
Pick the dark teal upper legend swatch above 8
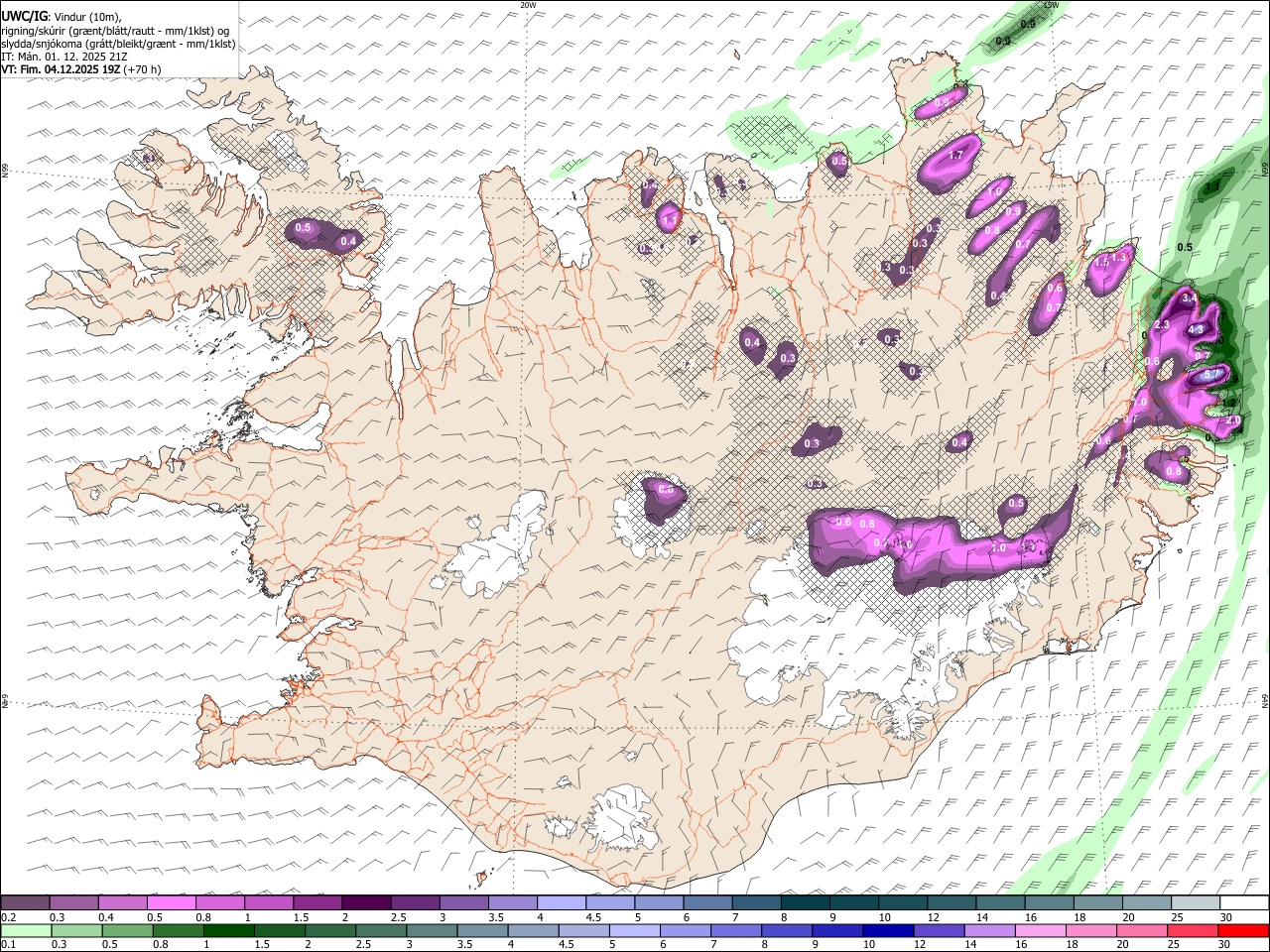[806, 902]
